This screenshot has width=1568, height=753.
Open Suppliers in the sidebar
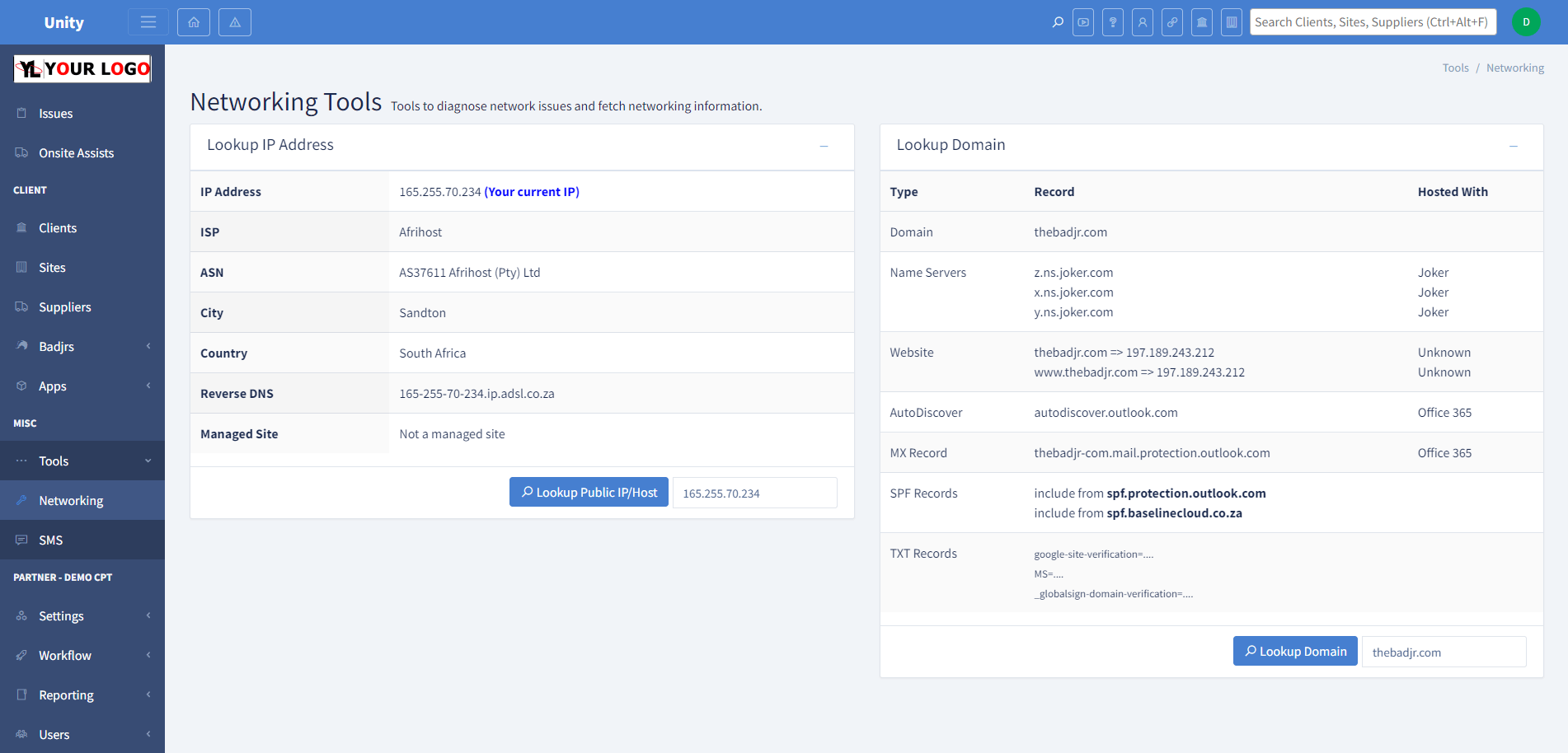pos(82,307)
